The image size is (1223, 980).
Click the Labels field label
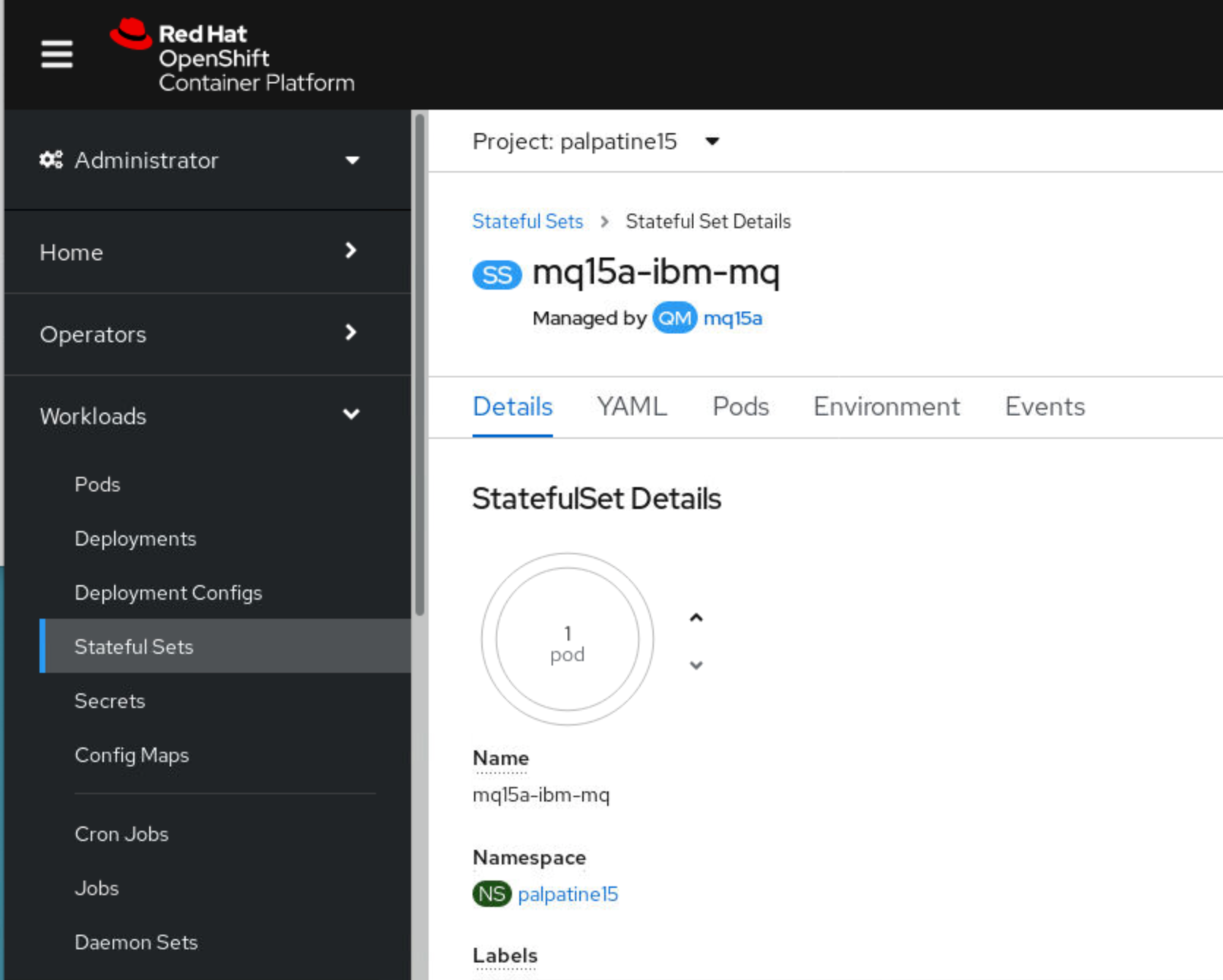coord(505,956)
